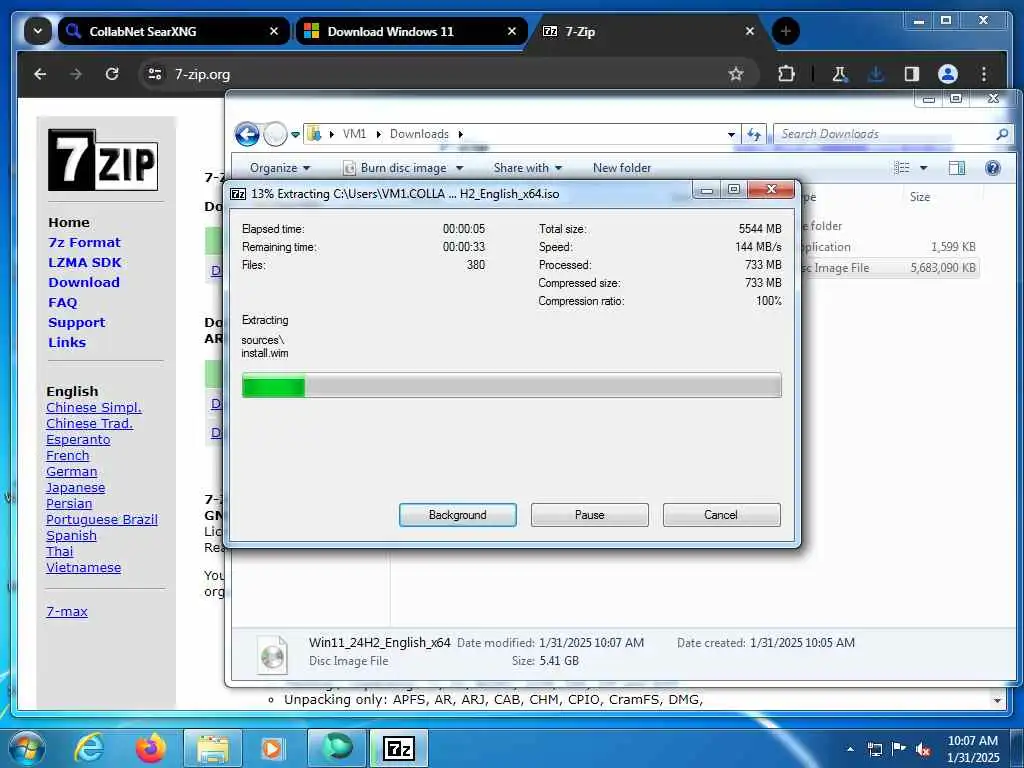The width and height of the screenshot is (1024, 768).
Task: Open the Home link on 7-zip.org
Action: [69, 222]
